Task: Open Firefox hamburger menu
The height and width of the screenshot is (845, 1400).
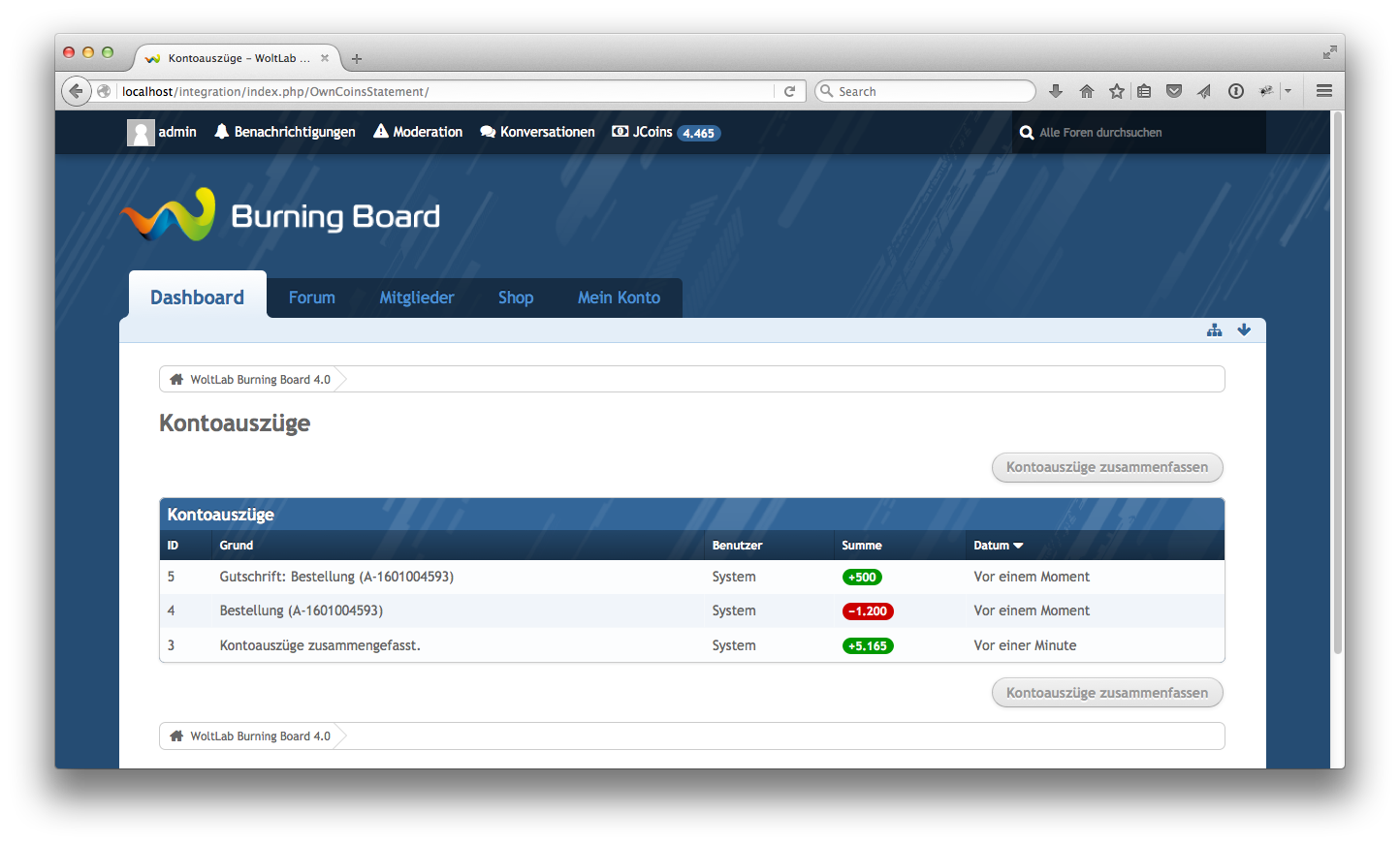Action: [1323, 91]
